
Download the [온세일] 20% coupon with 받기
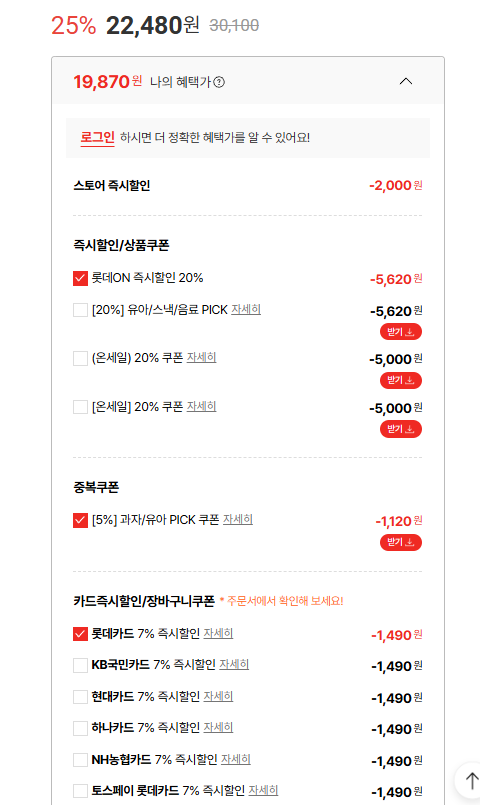pyautogui.click(x=401, y=429)
